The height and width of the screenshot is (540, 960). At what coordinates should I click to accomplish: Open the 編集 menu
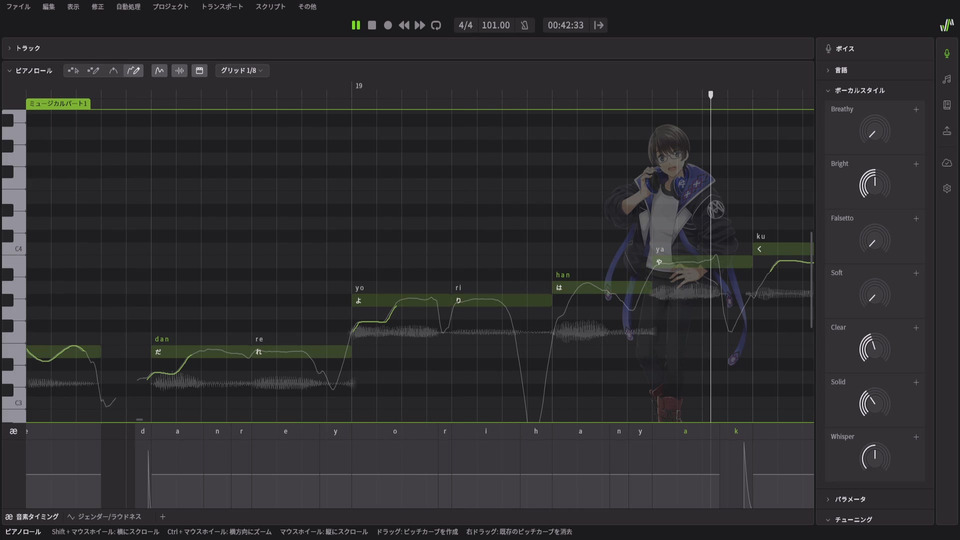pos(49,7)
